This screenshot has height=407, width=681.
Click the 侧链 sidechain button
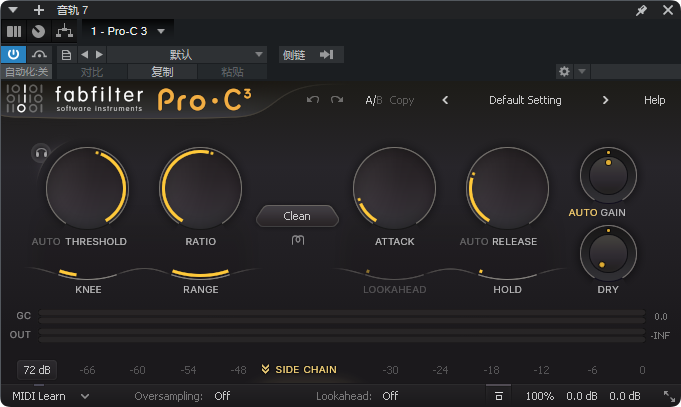click(x=294, y=55)
